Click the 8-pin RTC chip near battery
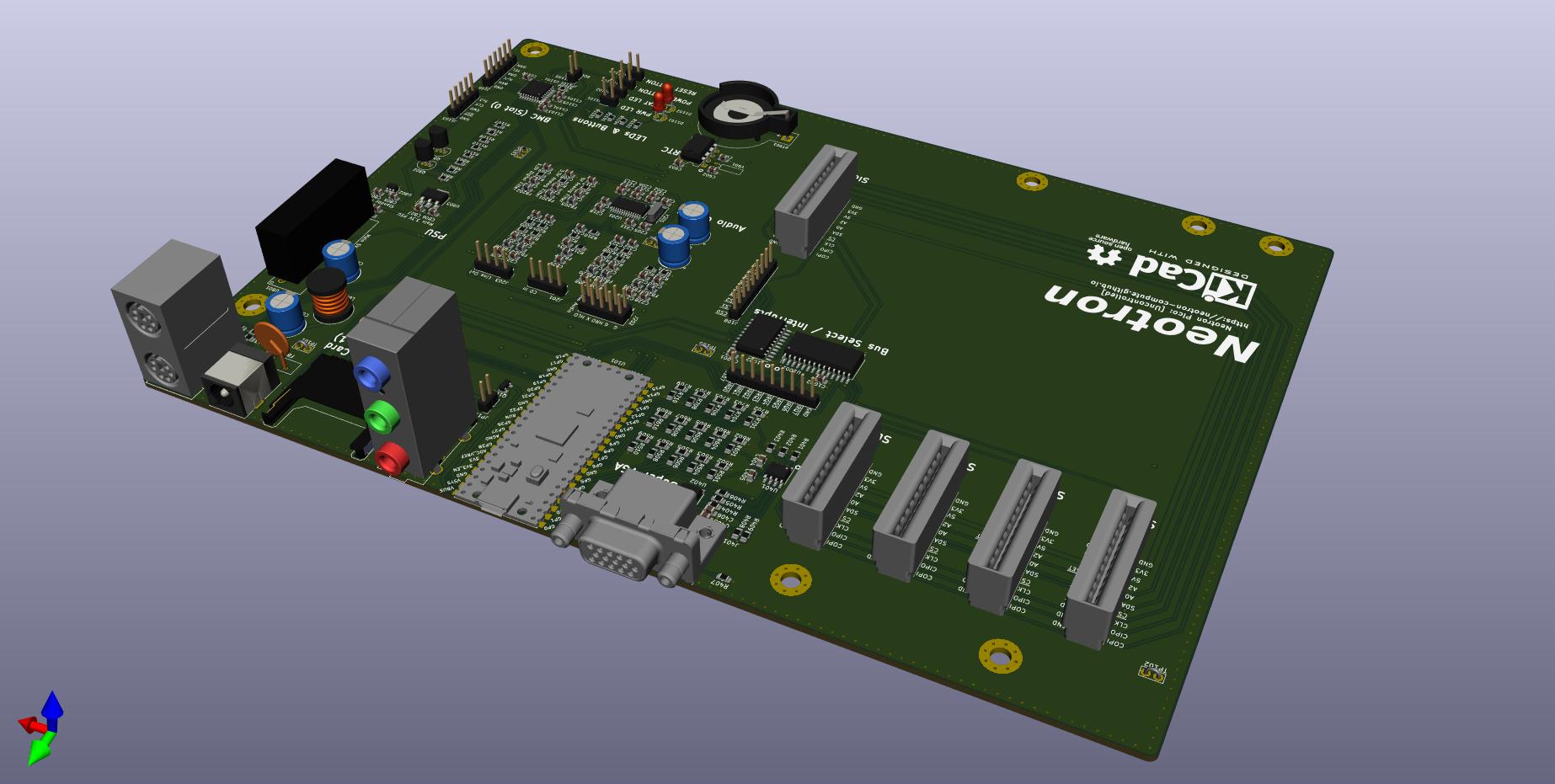The height and width of the screenshot is (784, 1555). pos(697,149)
